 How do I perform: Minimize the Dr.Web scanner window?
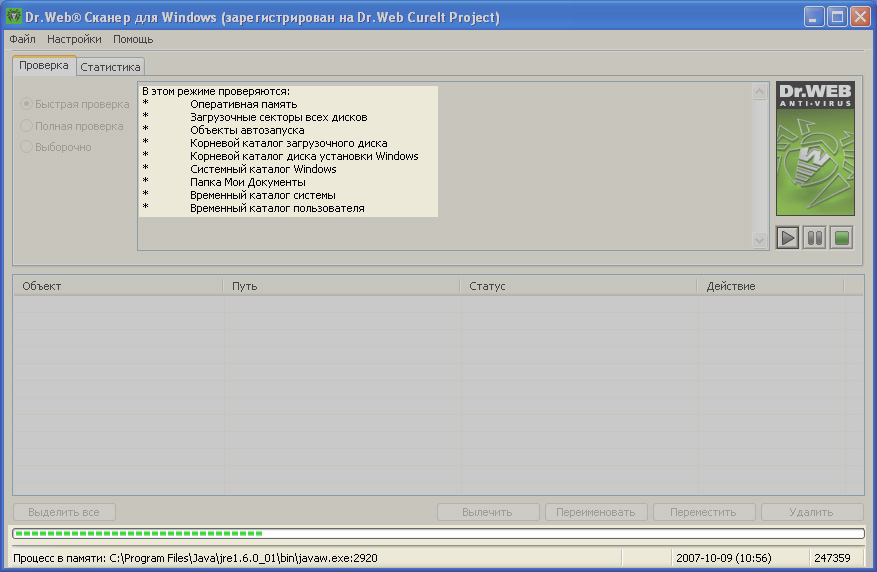click(x=814, y=17)
